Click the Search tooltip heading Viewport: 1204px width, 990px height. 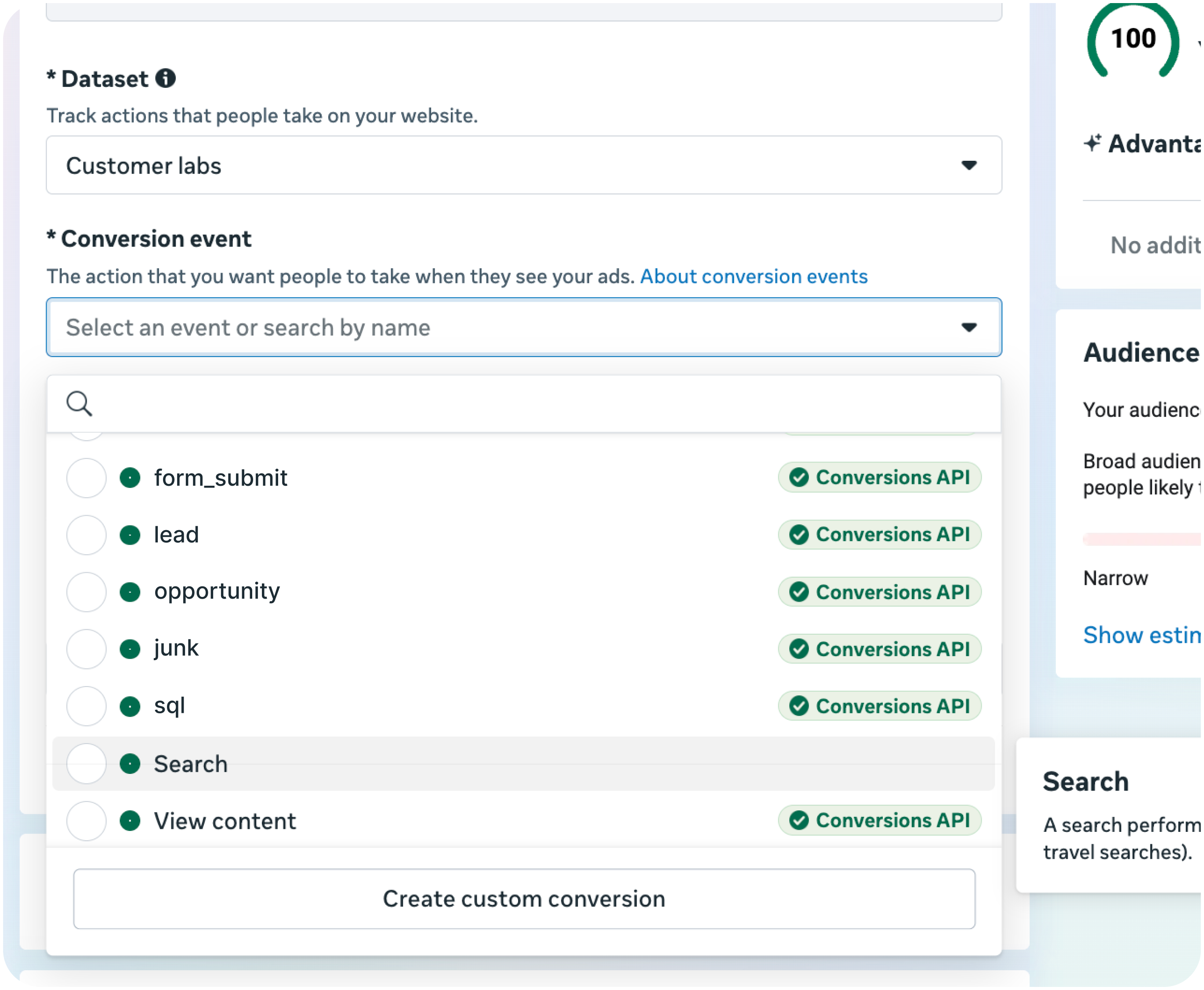tap(1085, 781)
